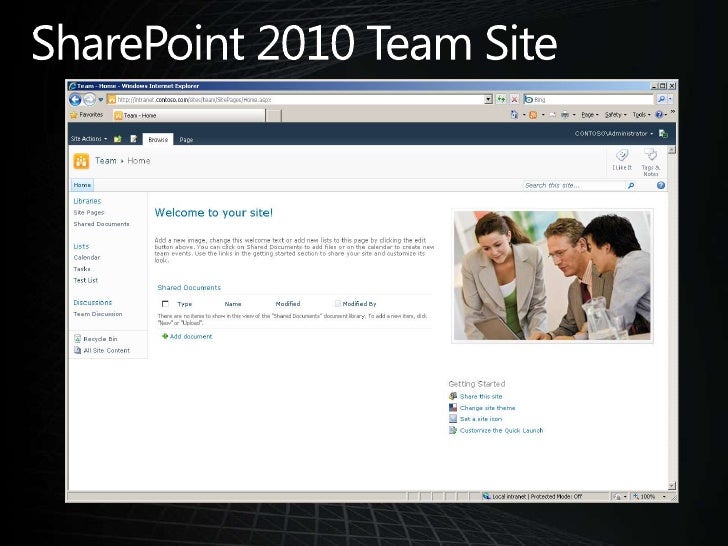728x546 pixels.
Task: Open the Site Actions dropdown menu
Action: (x=89, y=139)
